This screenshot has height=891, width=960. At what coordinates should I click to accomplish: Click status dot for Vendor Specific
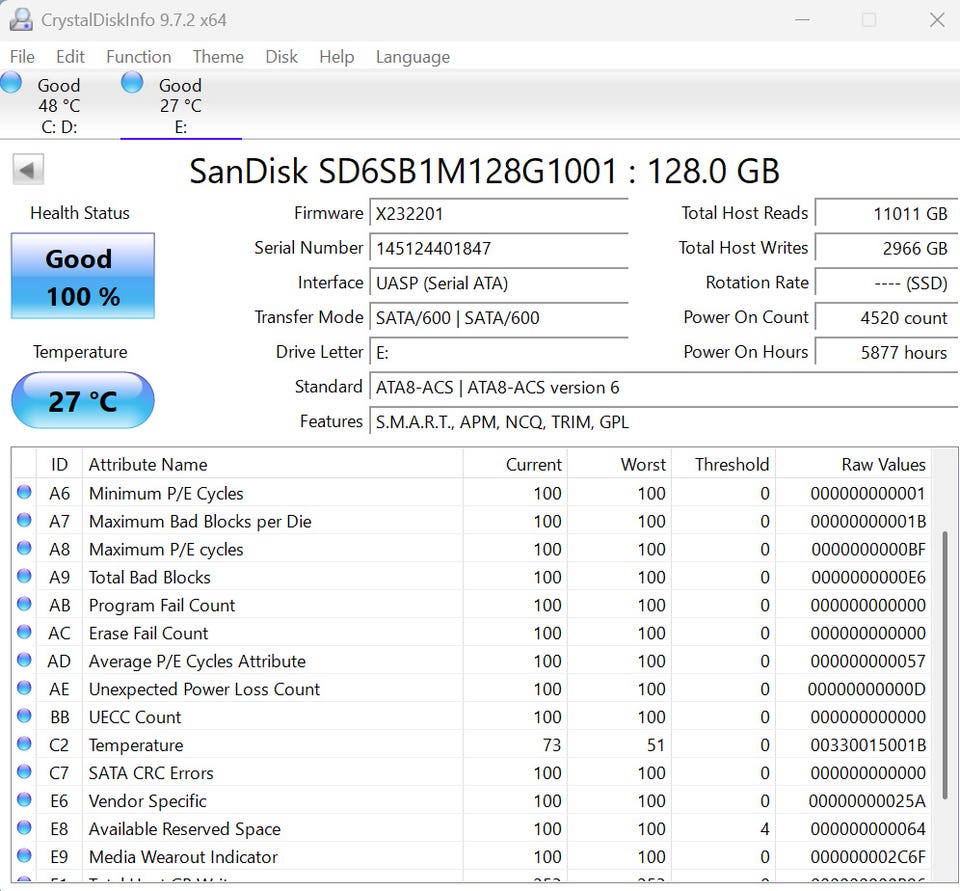(24, 800)
